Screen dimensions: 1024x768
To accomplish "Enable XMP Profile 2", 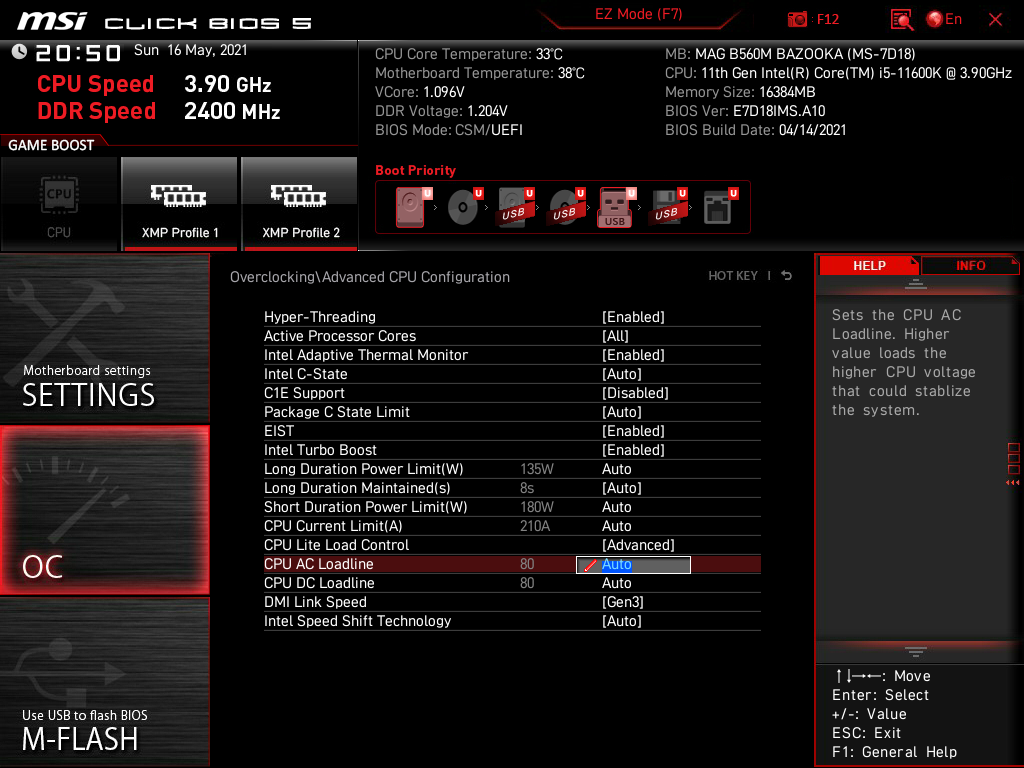I will click(x=300, y=204).
